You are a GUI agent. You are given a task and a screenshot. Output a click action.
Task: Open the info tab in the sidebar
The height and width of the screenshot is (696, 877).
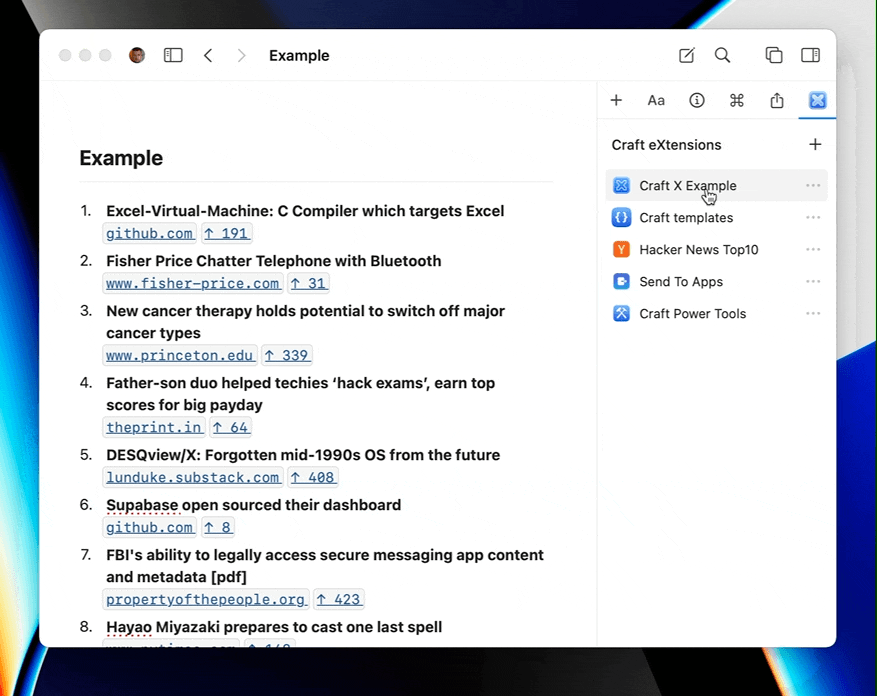[x=696, y=100]
